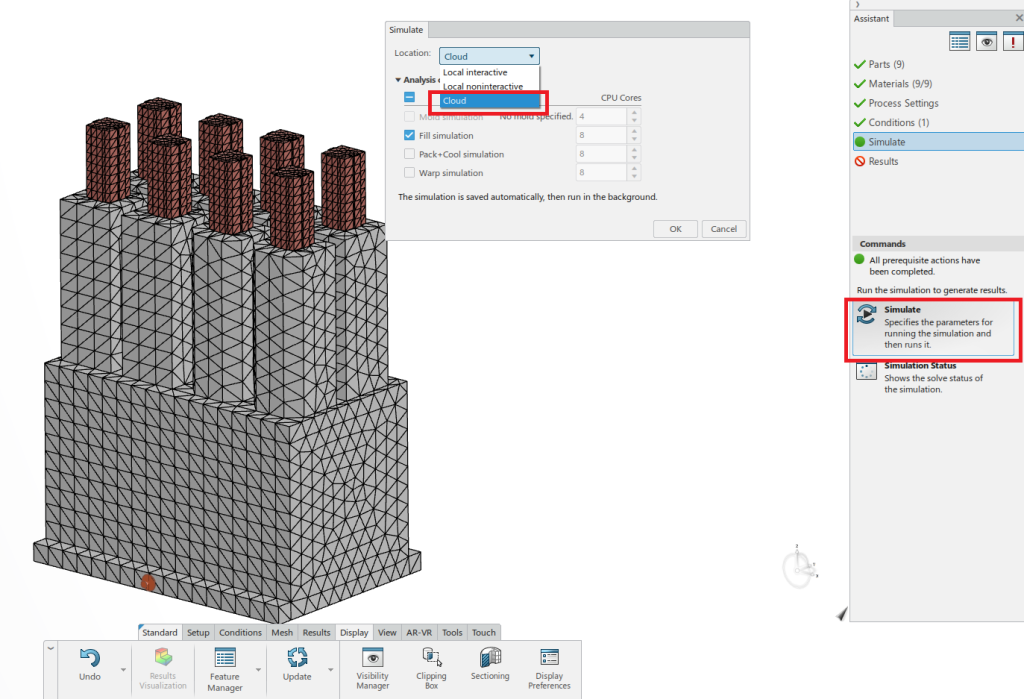Click the Update icon
Image resolution: width=1024 pixels, height=699 pixels.
click(297, 658)
